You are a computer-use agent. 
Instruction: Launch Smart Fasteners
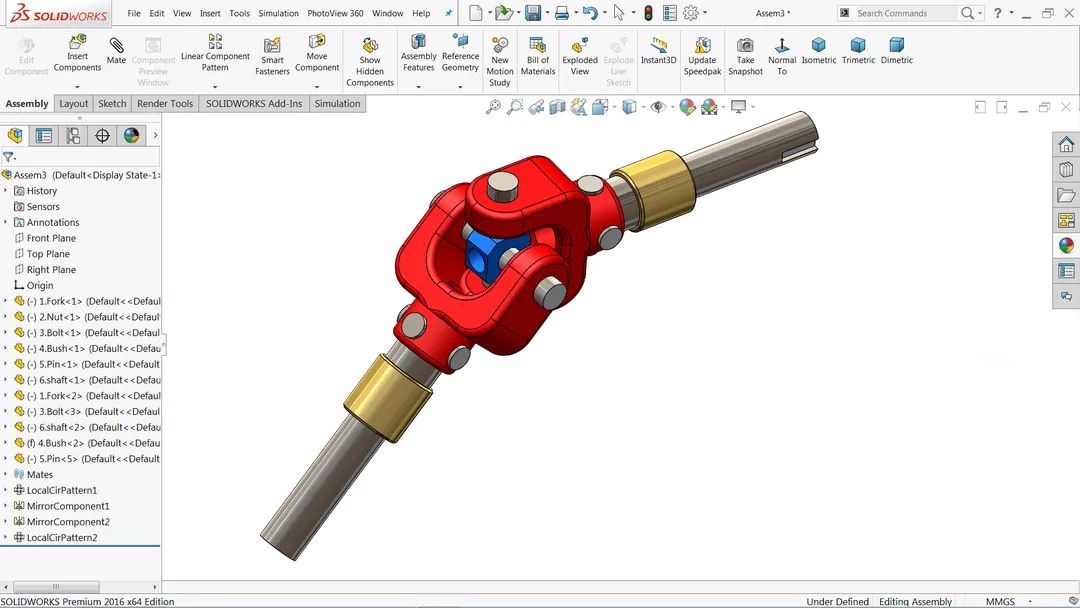(x=272, y=56)
